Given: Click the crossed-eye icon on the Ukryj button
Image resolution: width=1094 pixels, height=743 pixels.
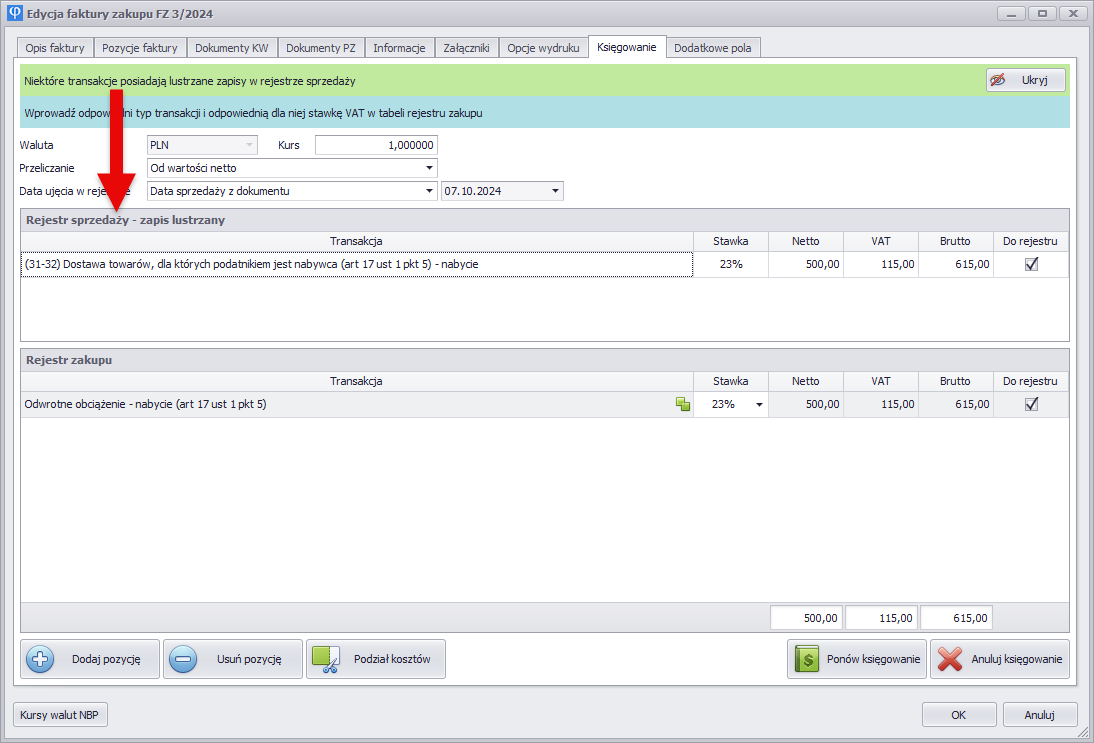Looking at the screenshot, I should pyautogui.click(x=998, y=80).
